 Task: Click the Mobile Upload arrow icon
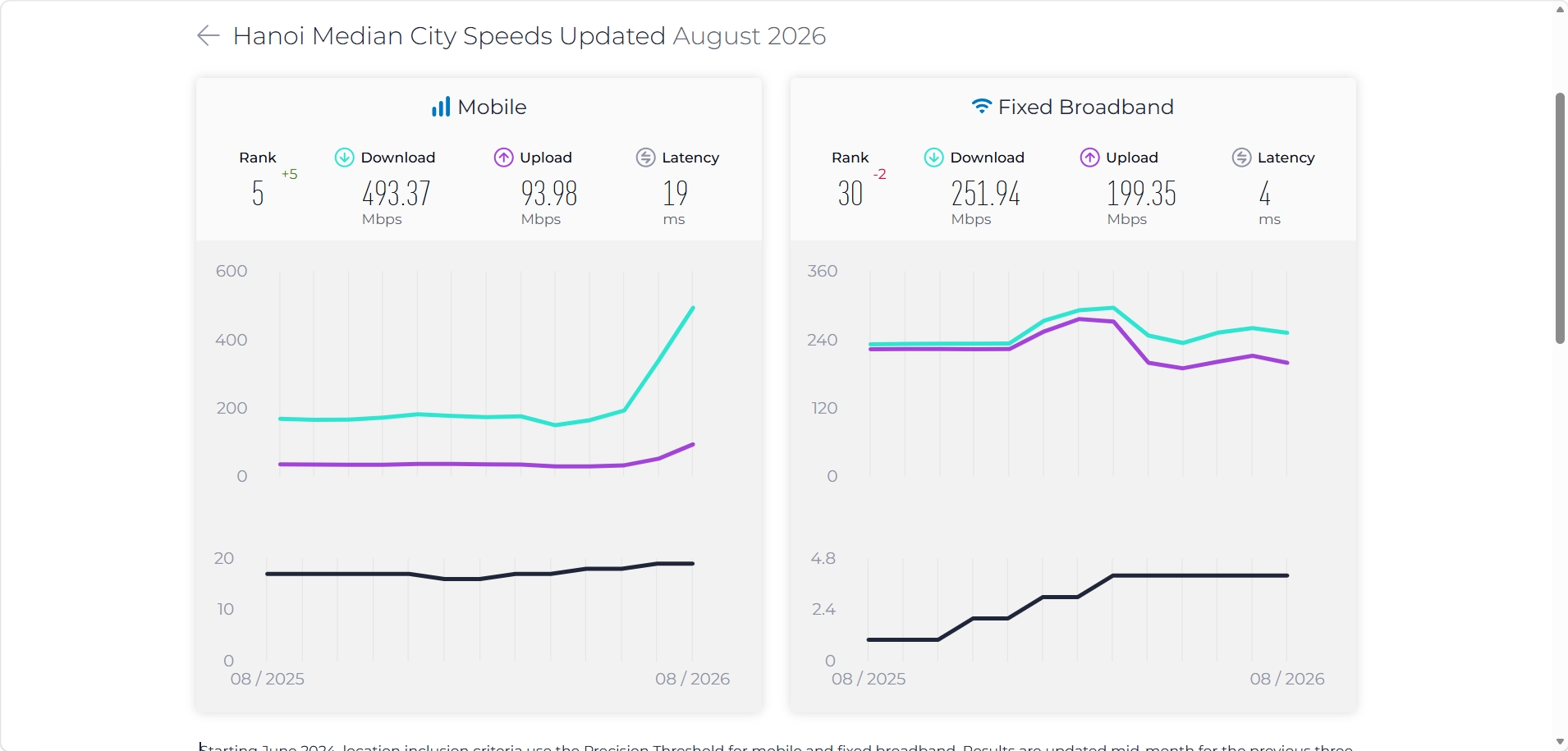(503, 158)
